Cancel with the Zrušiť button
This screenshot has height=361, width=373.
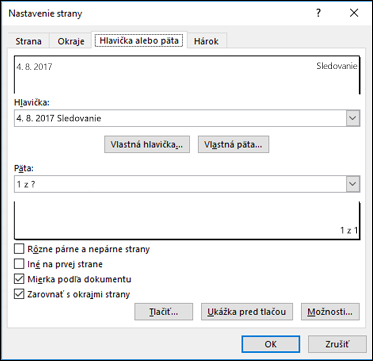pos(337,344)
